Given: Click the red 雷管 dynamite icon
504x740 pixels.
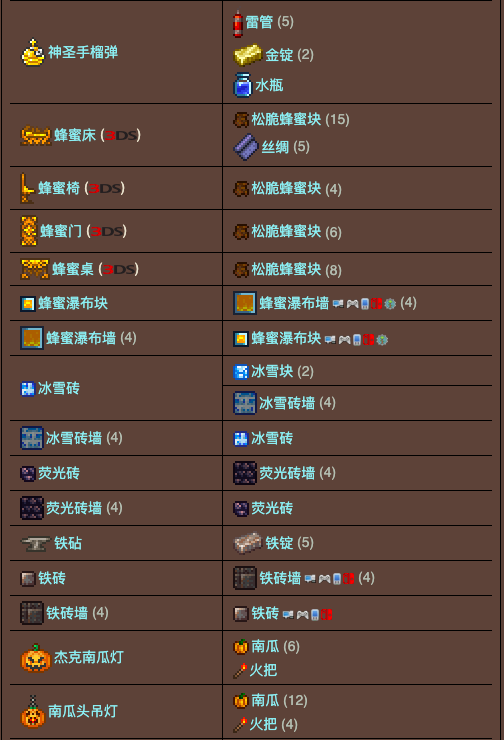Looking at the screenshot, I should coord(238,24).
